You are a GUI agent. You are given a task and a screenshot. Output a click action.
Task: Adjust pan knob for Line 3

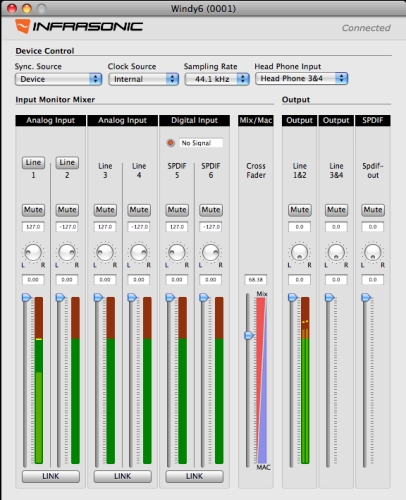105,252
